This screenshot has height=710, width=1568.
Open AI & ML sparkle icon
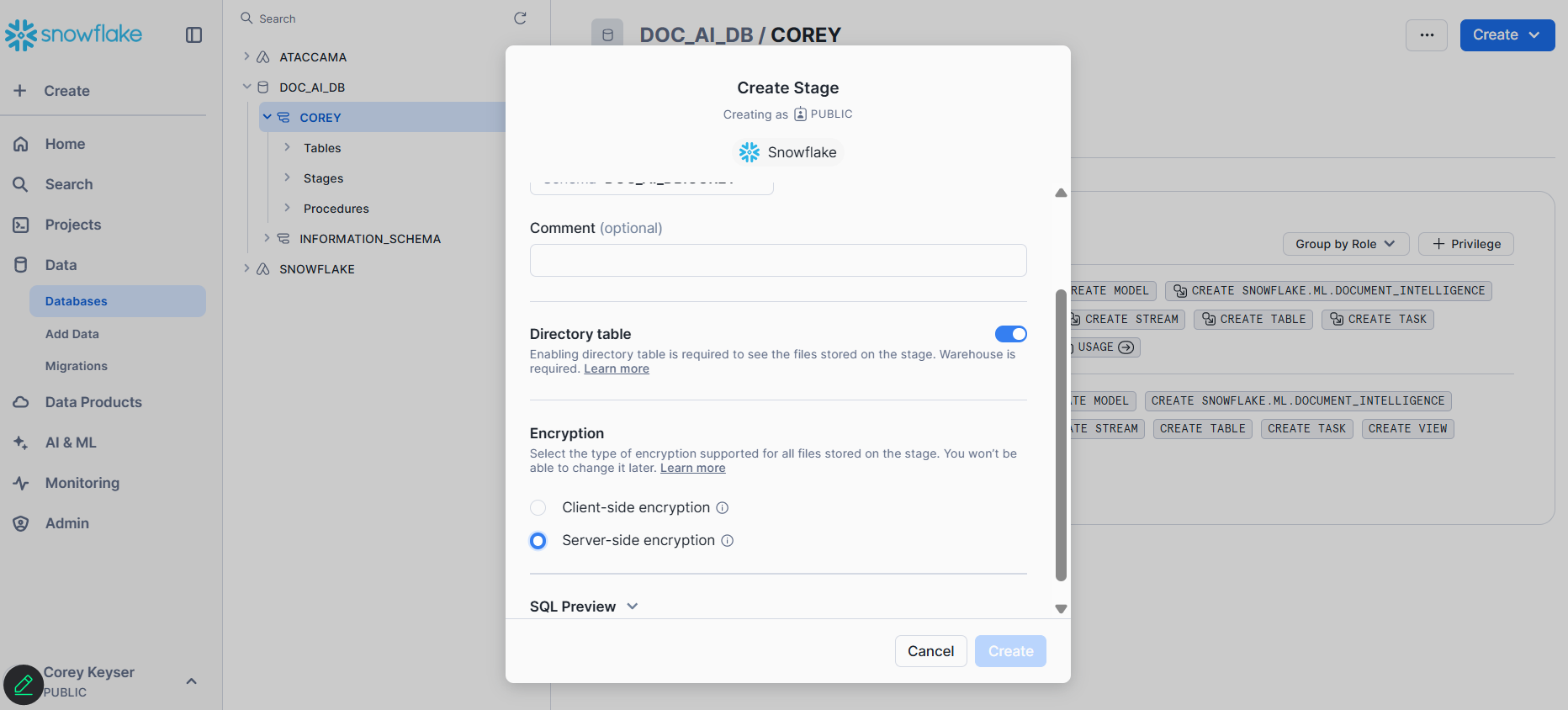click(x=21, y=442)
